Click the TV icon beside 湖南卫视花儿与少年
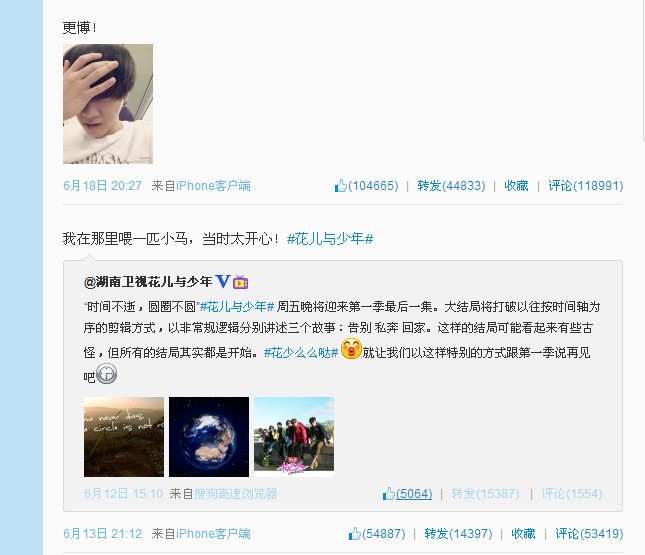Viewport: 645px width, 555px height. [x=241, y=282]
